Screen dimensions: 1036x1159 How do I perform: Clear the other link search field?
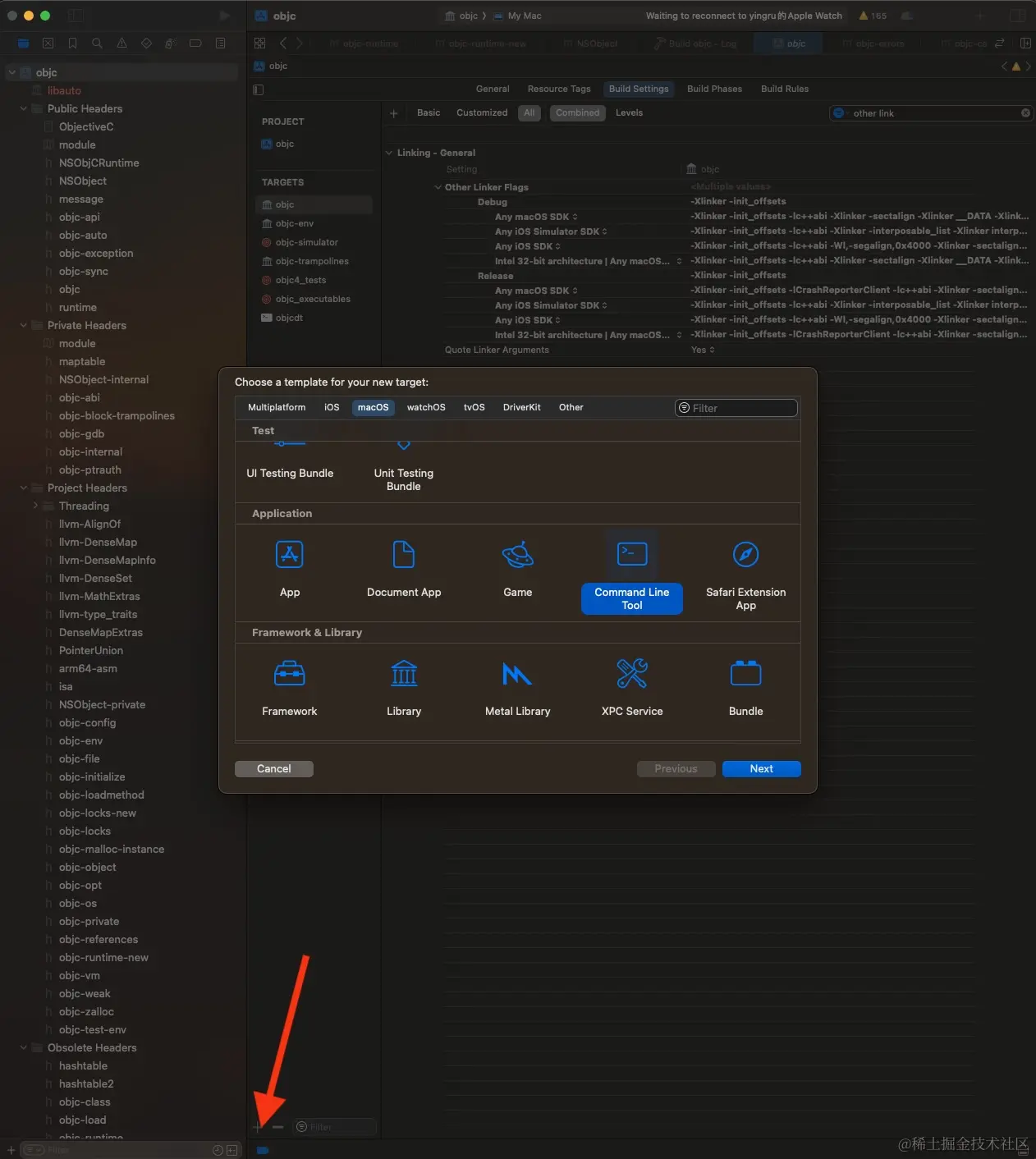[1025, 113]
